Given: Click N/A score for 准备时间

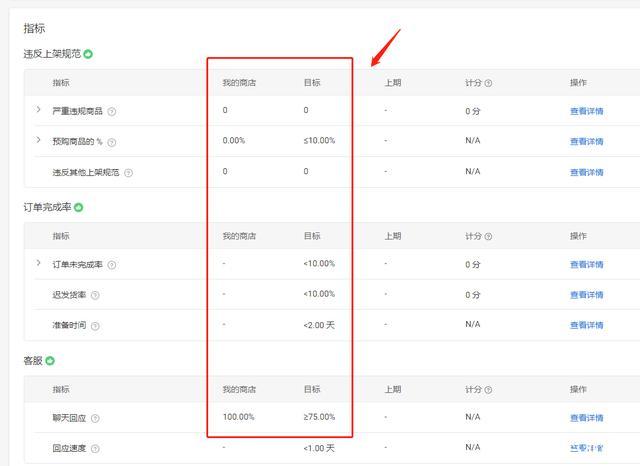Looking at the screenshot, I should 473,324.
